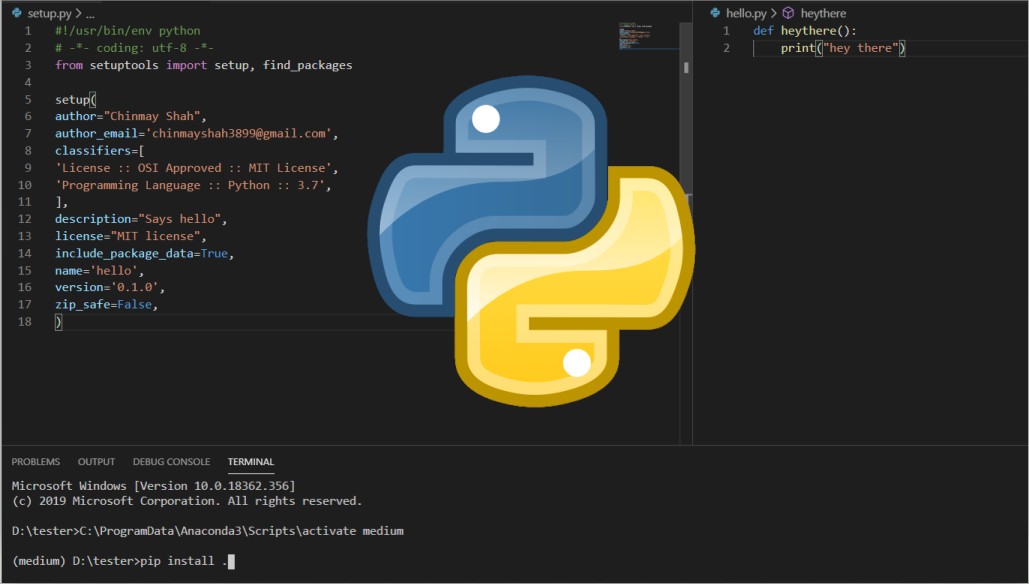This screenshot has width=1029, height=584.
Task: Select the TERMINAL tab
Action: [250, 462]
